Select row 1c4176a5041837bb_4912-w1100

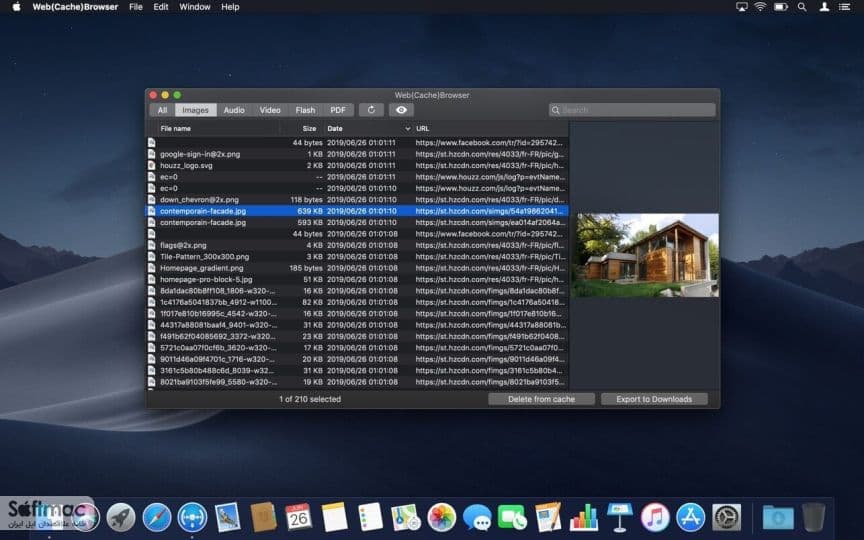(357, 302)
